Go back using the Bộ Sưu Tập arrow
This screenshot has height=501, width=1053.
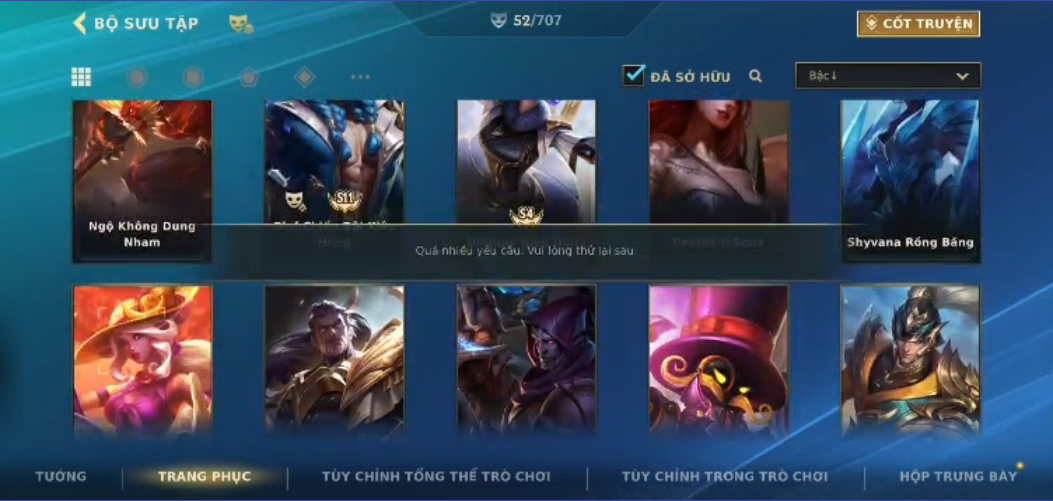coord(80,24)
